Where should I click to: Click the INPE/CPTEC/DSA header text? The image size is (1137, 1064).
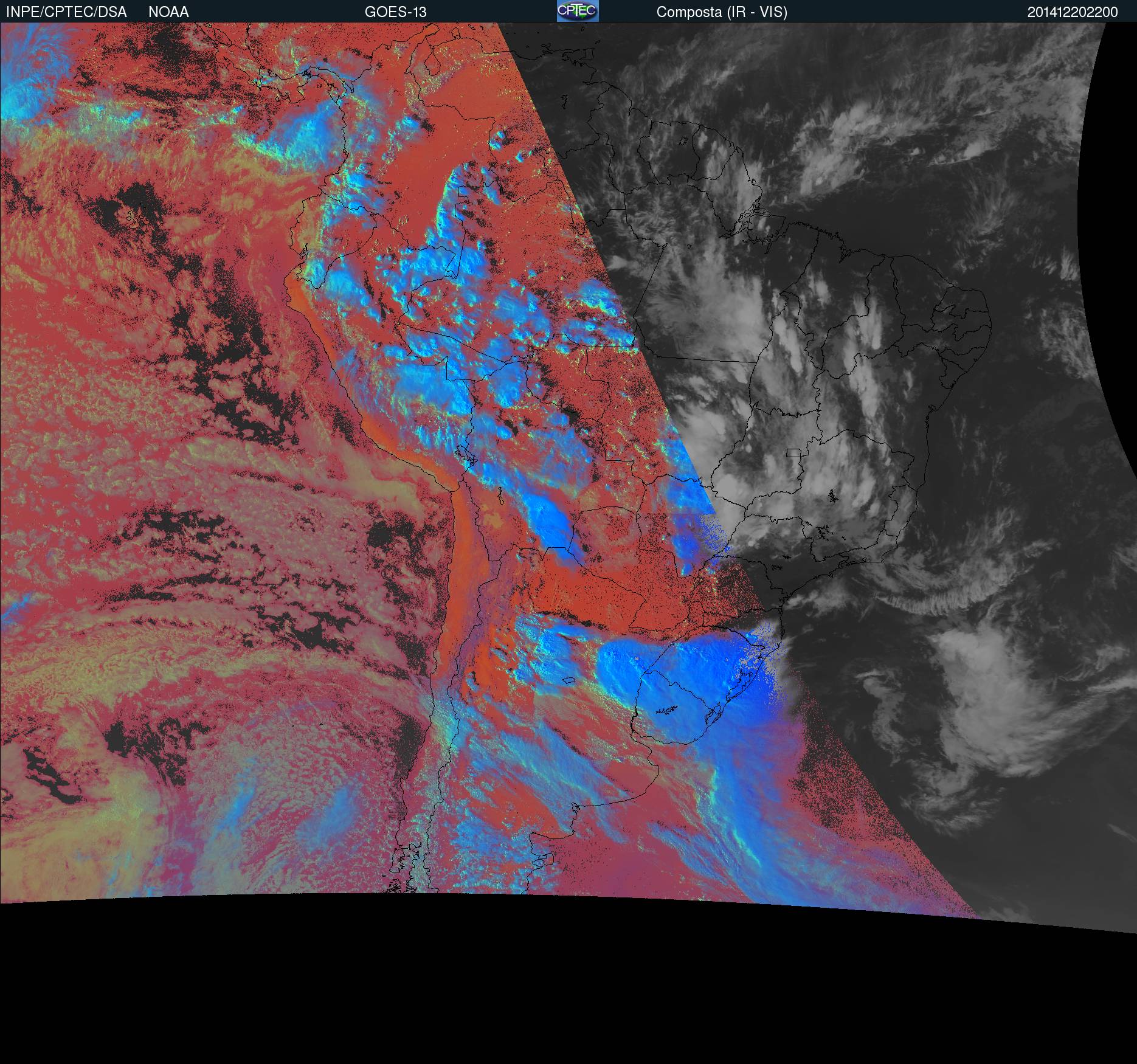point(66,12)
